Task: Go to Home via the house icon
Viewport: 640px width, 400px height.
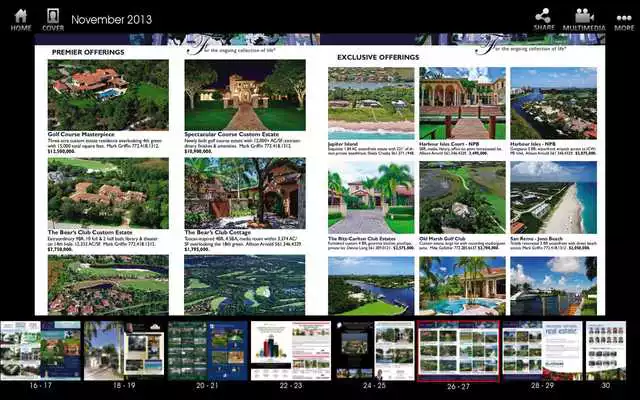Action: coord(21,20)
